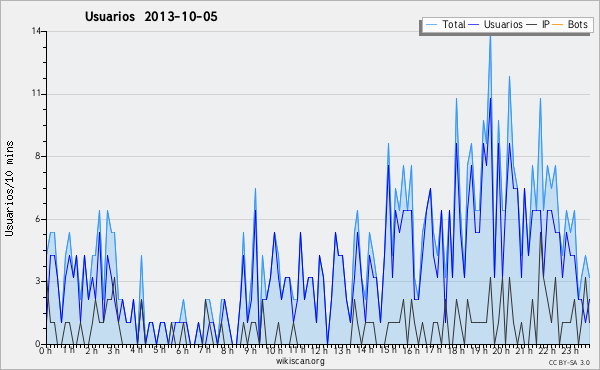Click the y-axis value 11
This screenshot has height=370, width=600.
(x=36, y=94)
